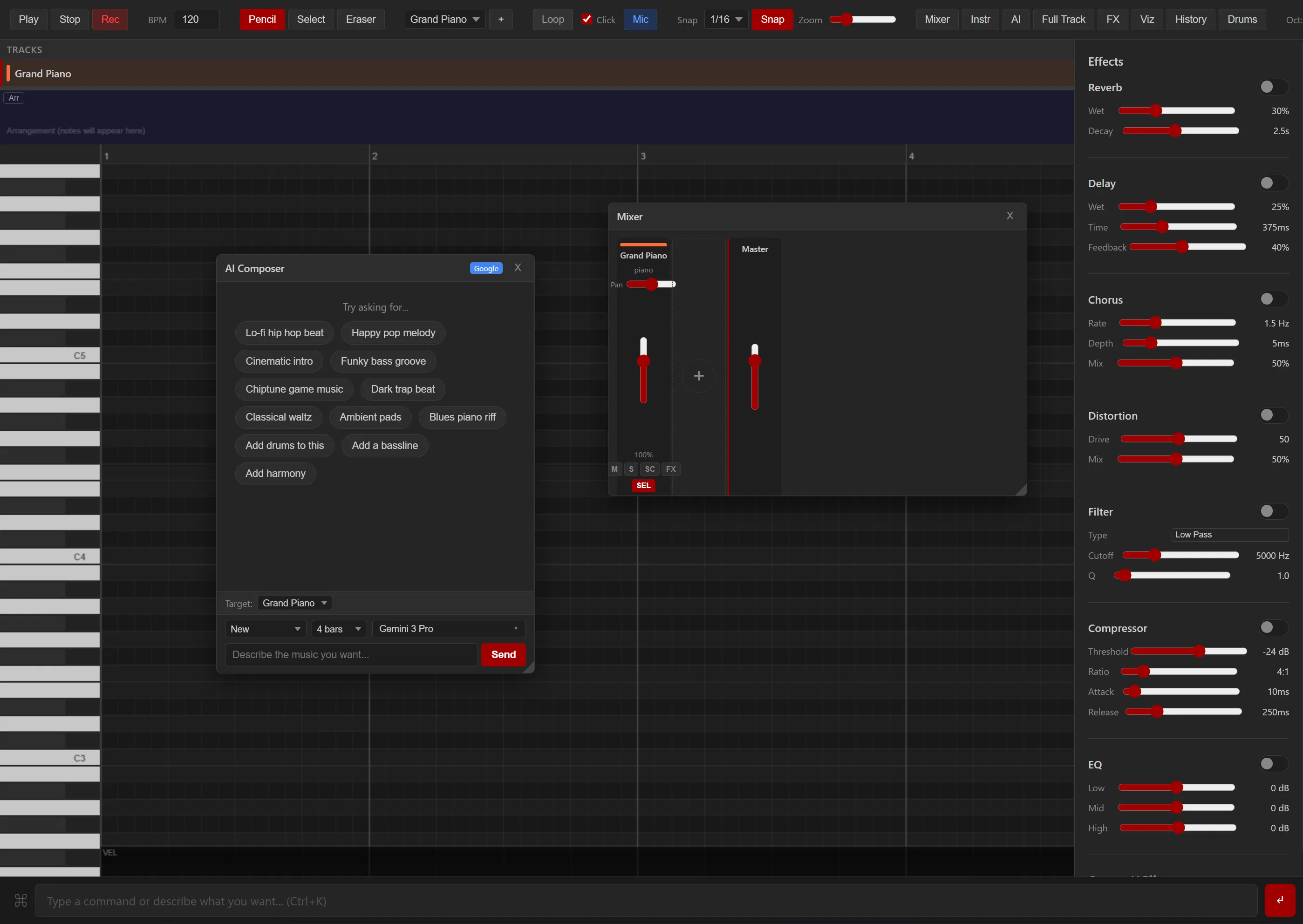This screenshot has height=924, width=1303.
Task: Mute the Grand Piano channel with M
Action: coord(614,469)
